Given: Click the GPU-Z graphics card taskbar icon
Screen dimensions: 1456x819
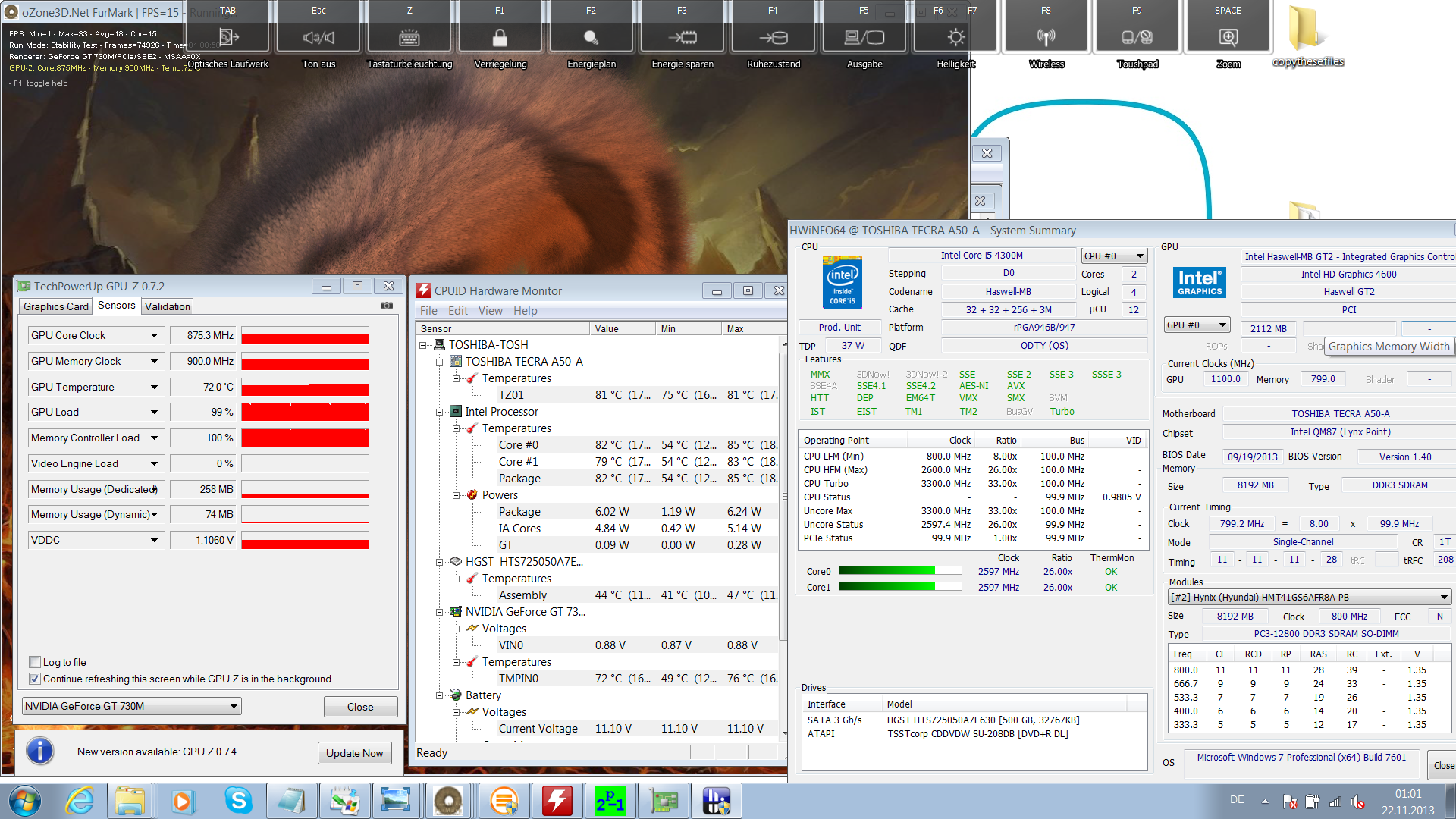Looking at the screenshot, I should (x=663, y=801).
